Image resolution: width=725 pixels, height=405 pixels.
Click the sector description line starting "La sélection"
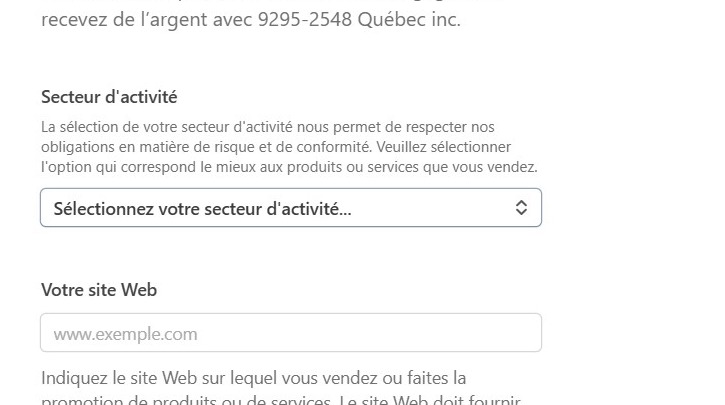tap(267, 127)
